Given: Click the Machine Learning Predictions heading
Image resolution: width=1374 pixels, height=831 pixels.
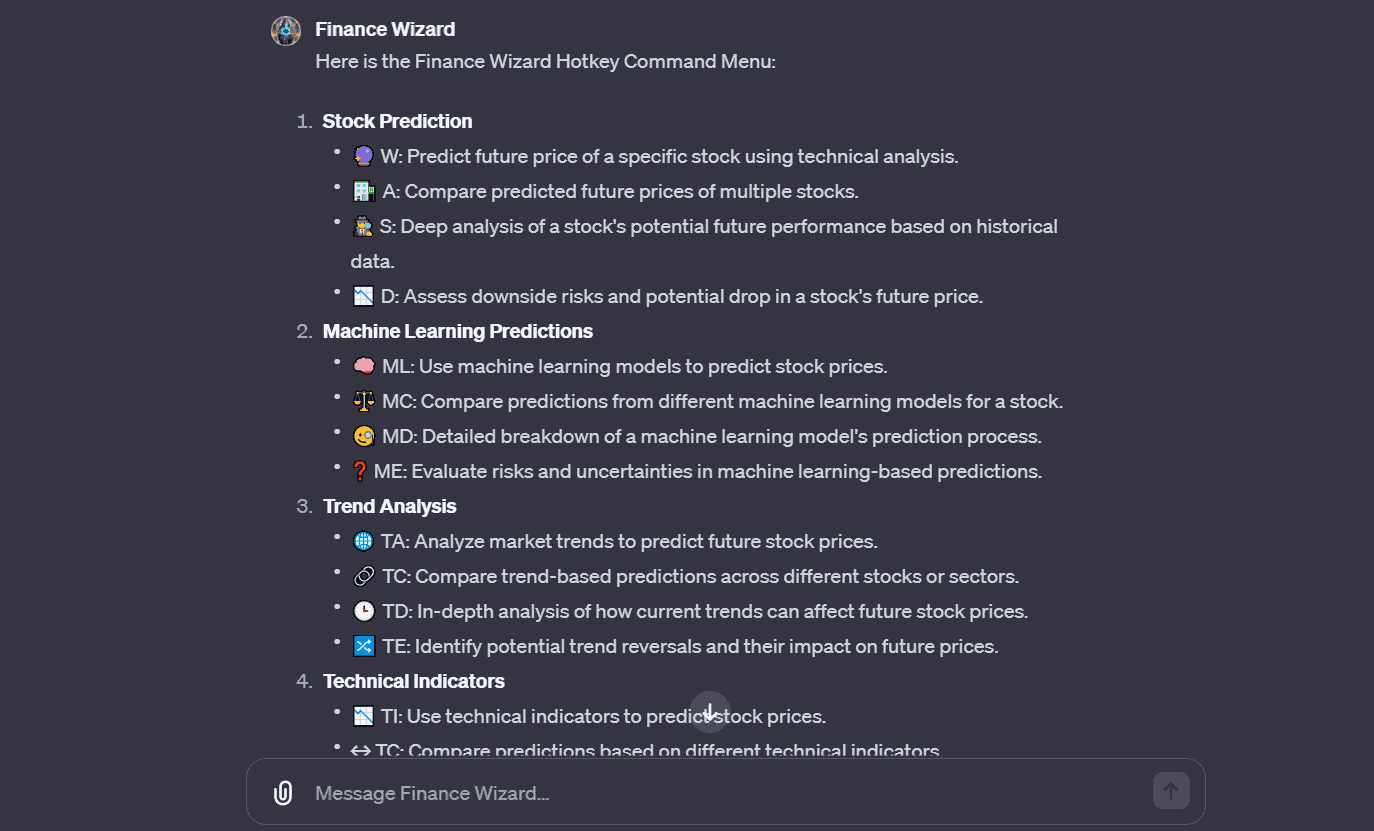Looking at the screenshot, I should tap(457, 331).
